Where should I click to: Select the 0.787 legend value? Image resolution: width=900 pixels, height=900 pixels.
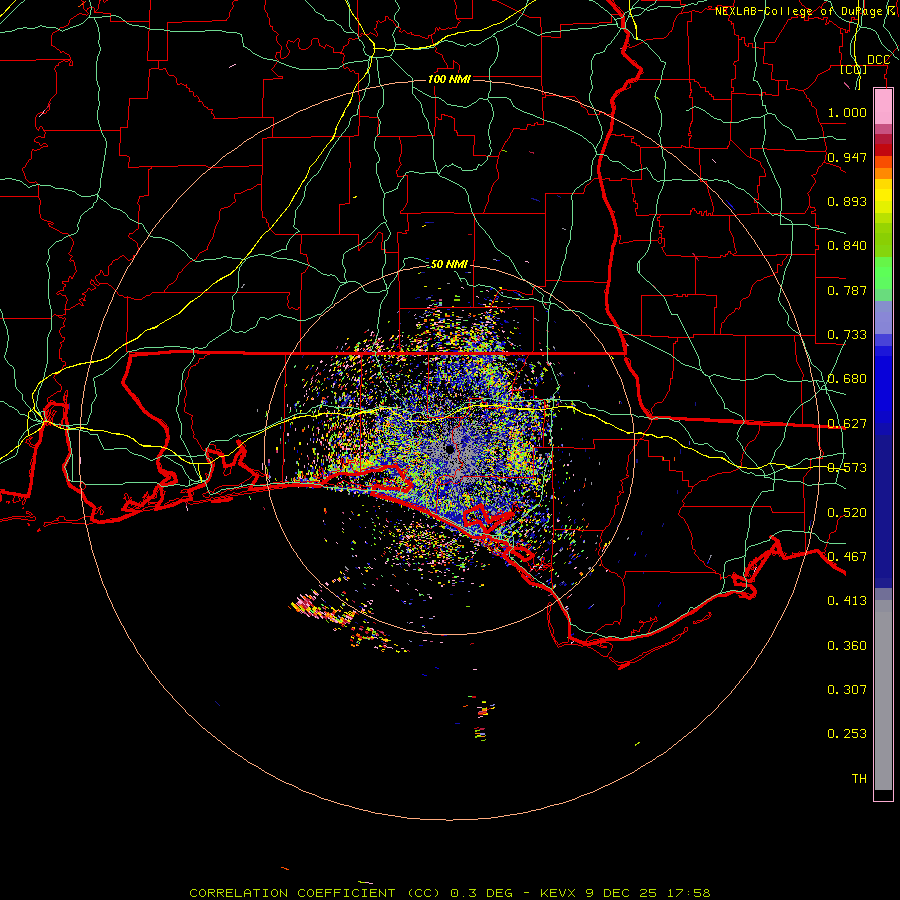click(x=847, y=290)
